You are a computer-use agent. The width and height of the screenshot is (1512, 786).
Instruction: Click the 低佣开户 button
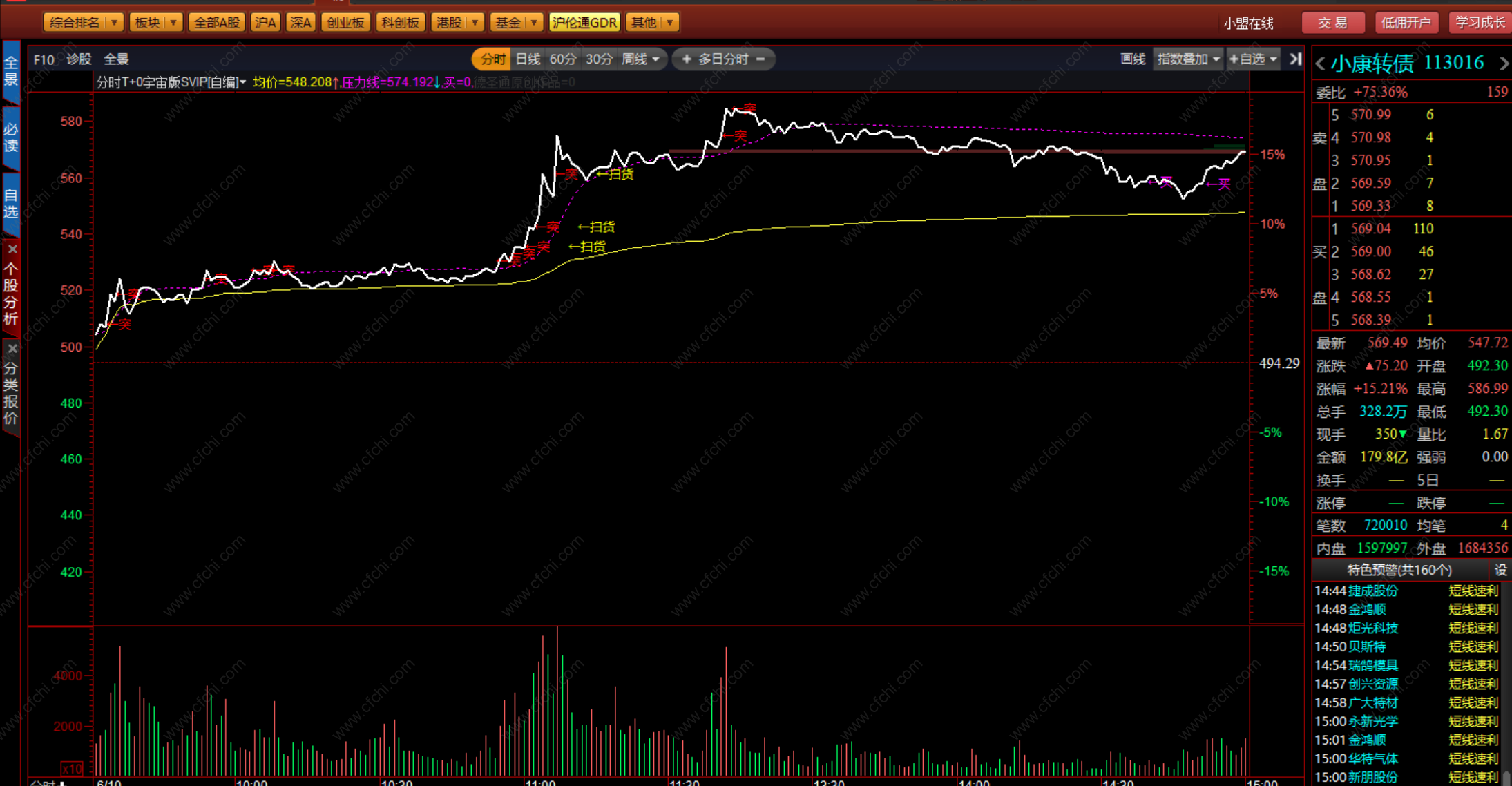point(1406,23)
